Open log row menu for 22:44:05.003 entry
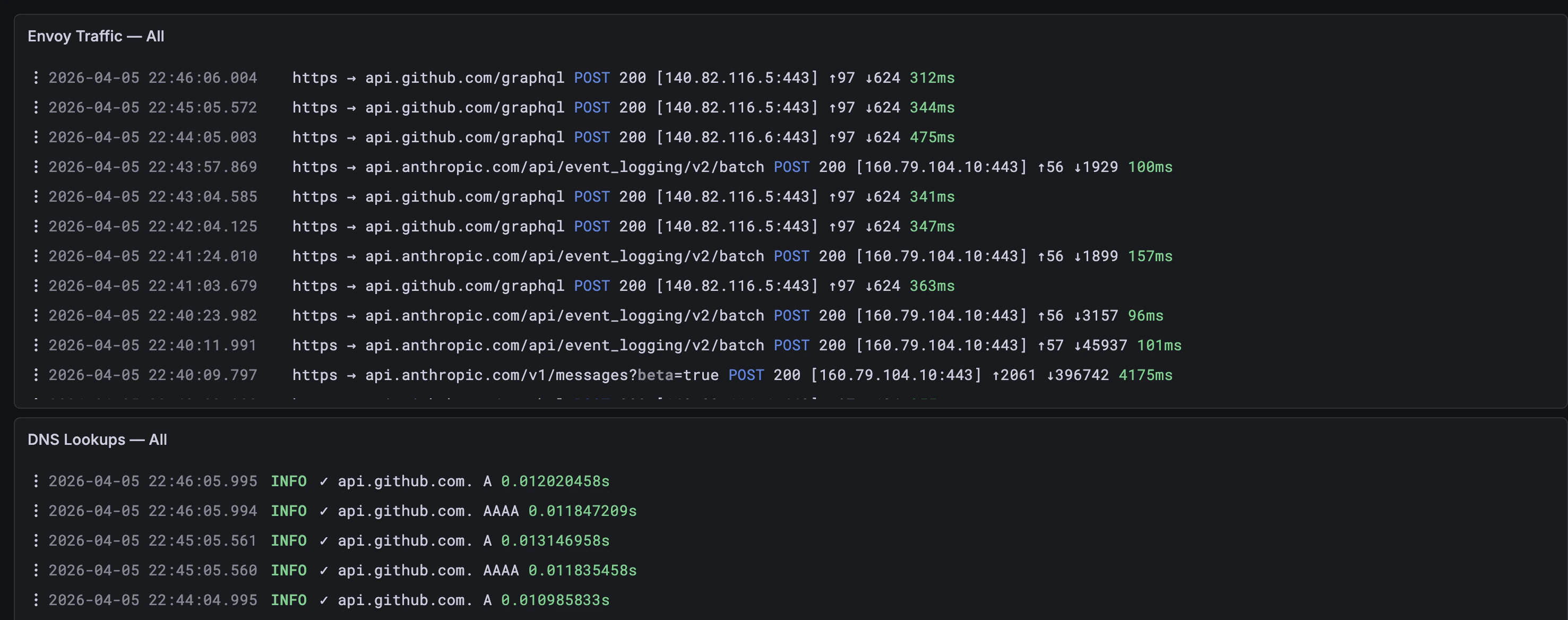The height and width of the screenshot is (620, 1568). click(x=36, y=137)
